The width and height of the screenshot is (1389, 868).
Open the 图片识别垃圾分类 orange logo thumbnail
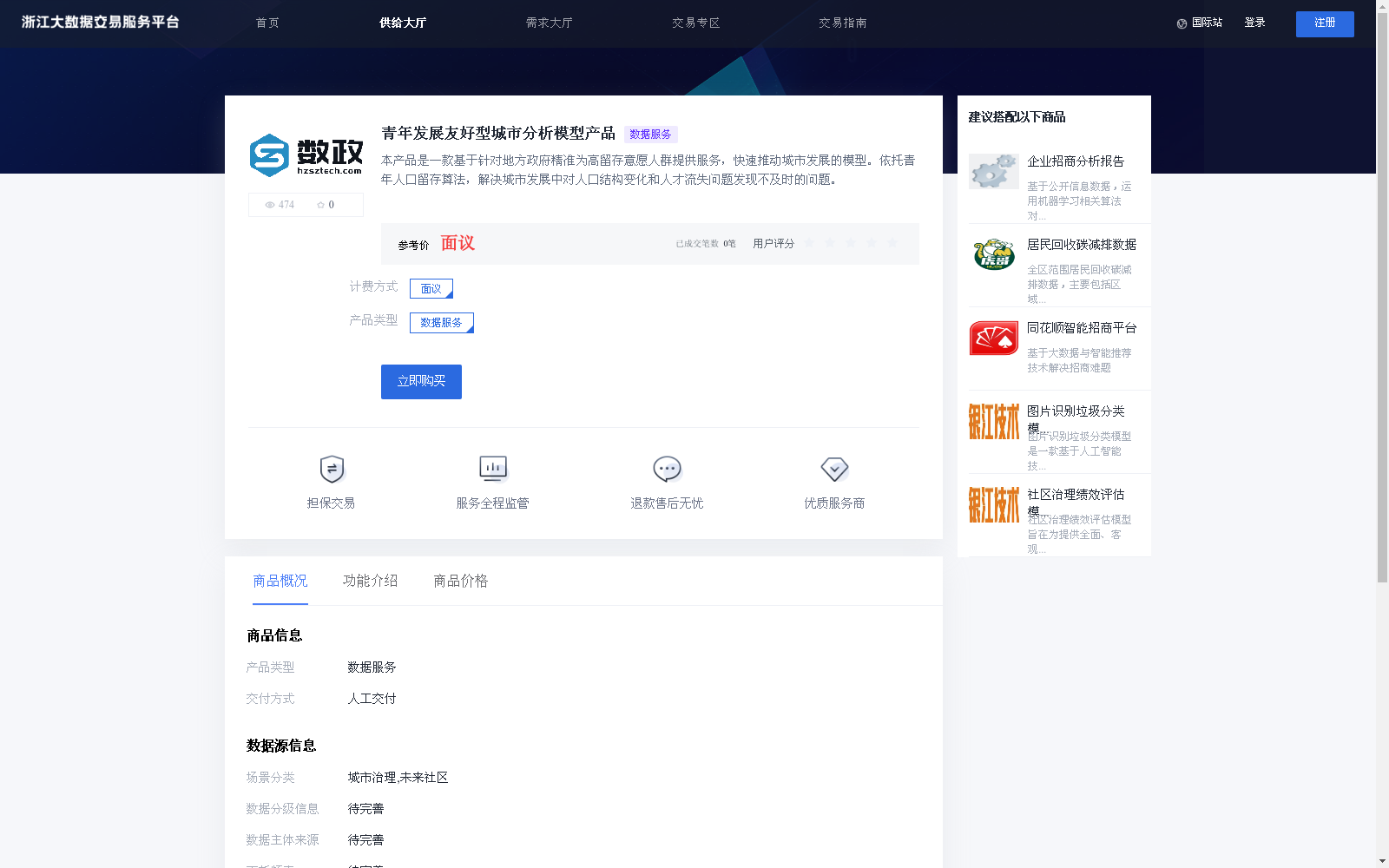(994, 422)
